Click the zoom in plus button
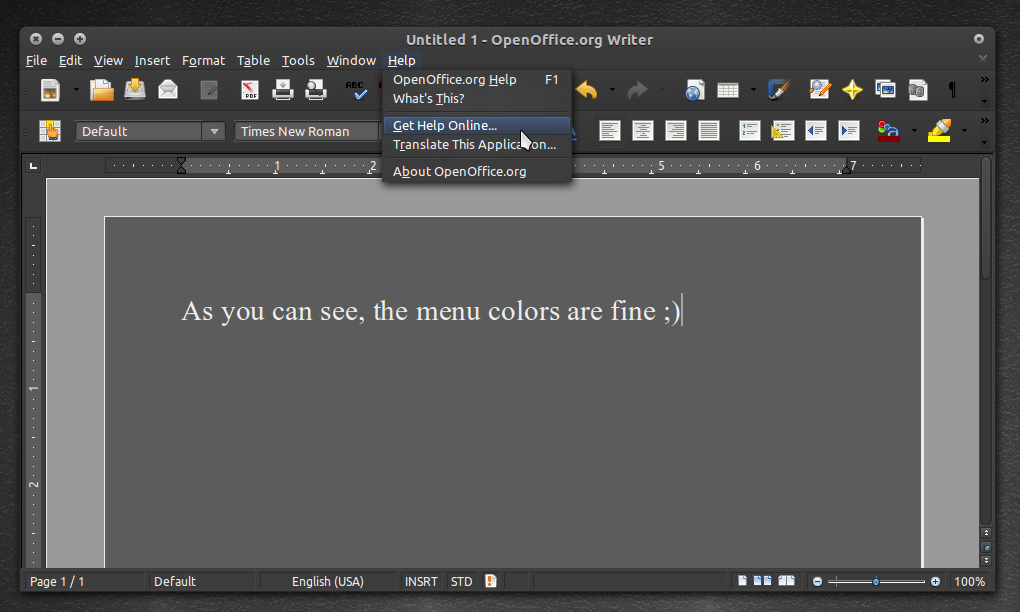The width and height of the screenshot is (1020, 612). (935, 581)
